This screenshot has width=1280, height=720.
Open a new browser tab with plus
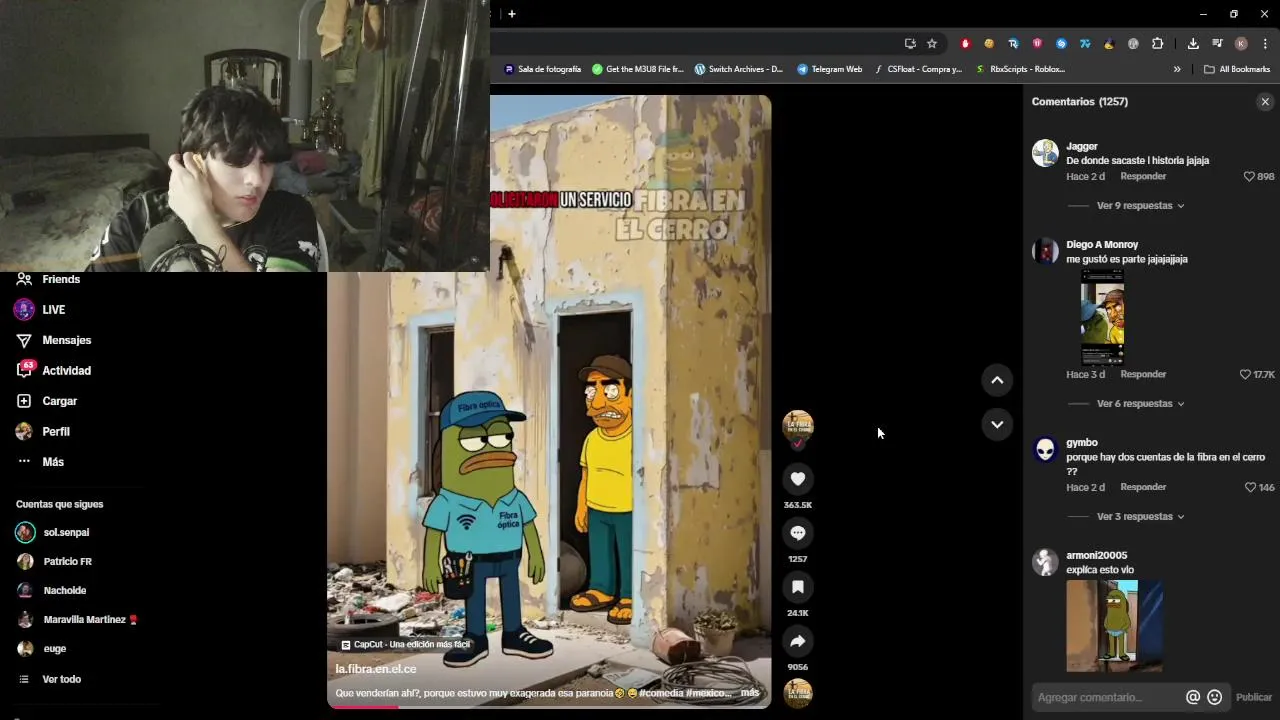512,14
